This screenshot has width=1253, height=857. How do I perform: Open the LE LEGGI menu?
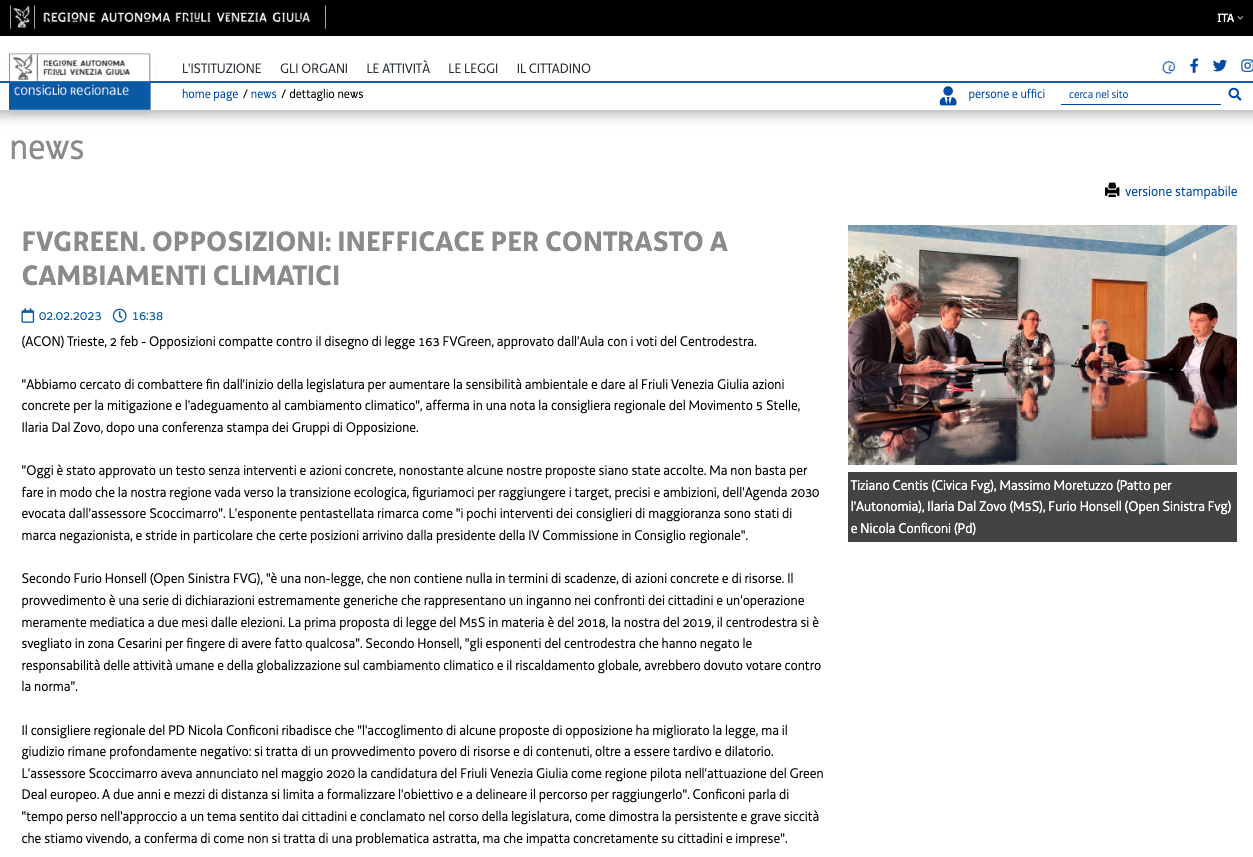pyautogui.click(x=473, y=68)
